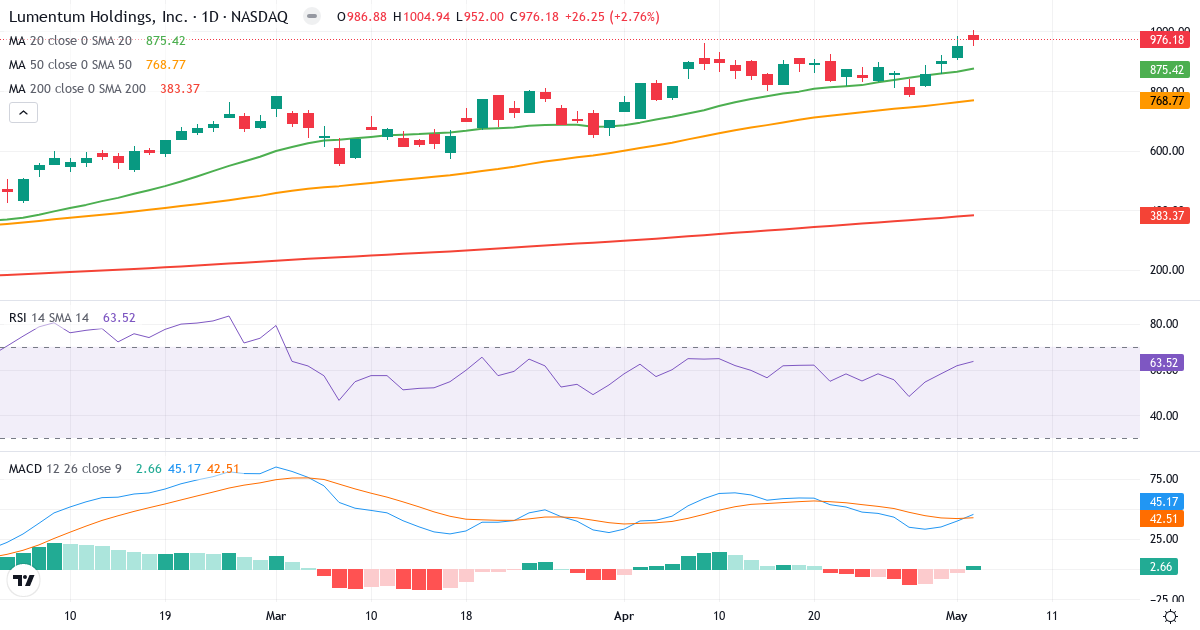Click the 63.52 RSI axis label

coord(1161,364)
